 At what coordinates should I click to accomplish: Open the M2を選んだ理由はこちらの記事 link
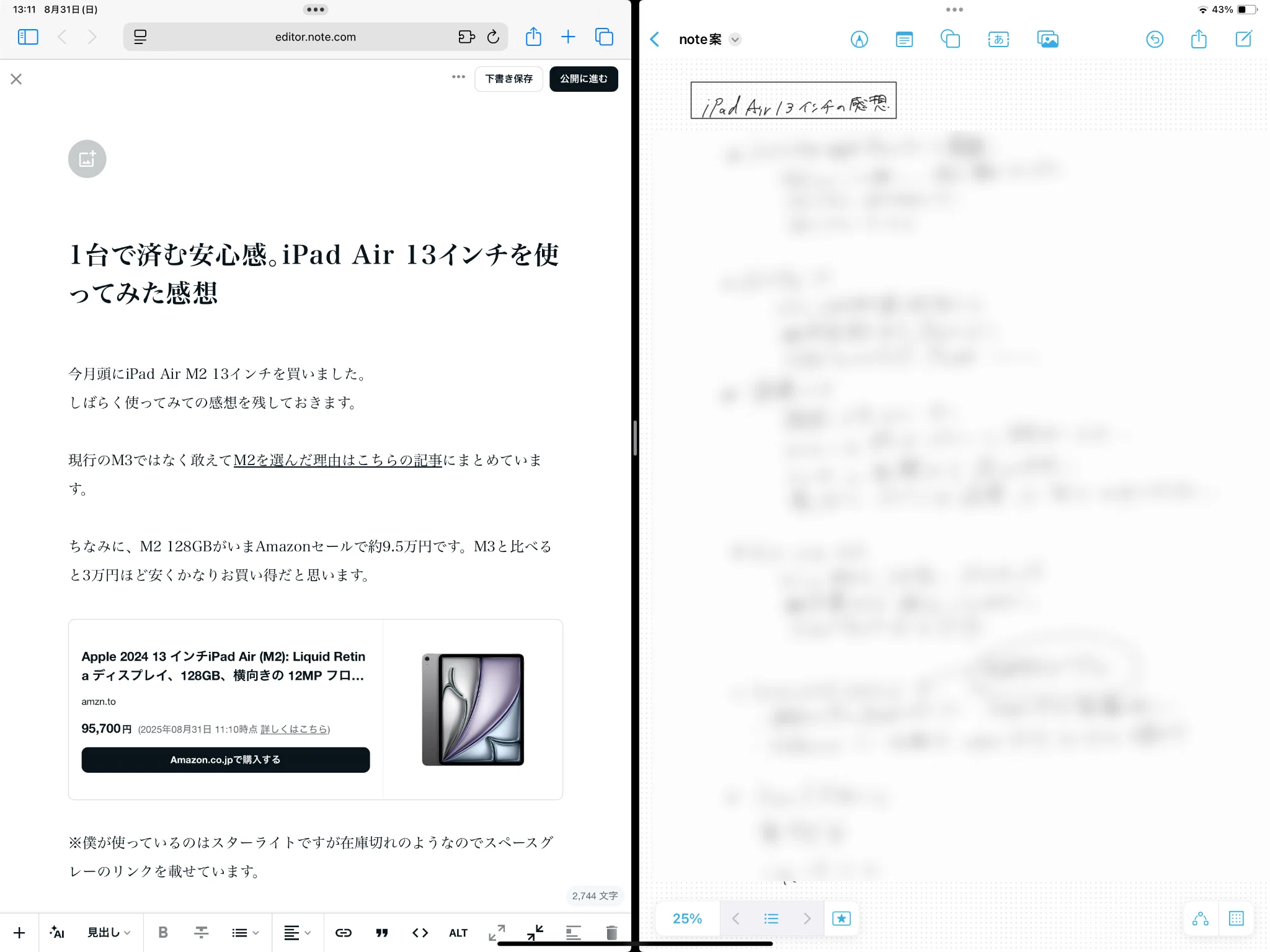coord(337,460)
